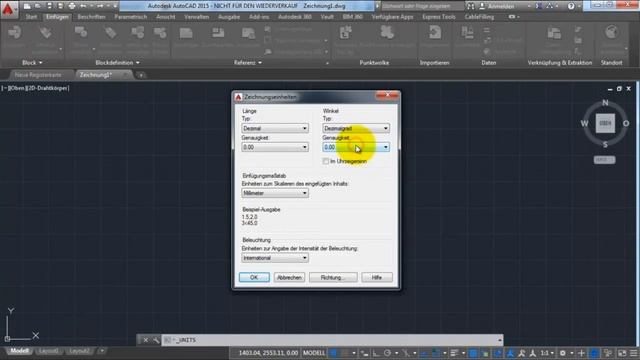
Task: Switch to the Express Tools ribbon tab
Action: [x=439, y=17]
